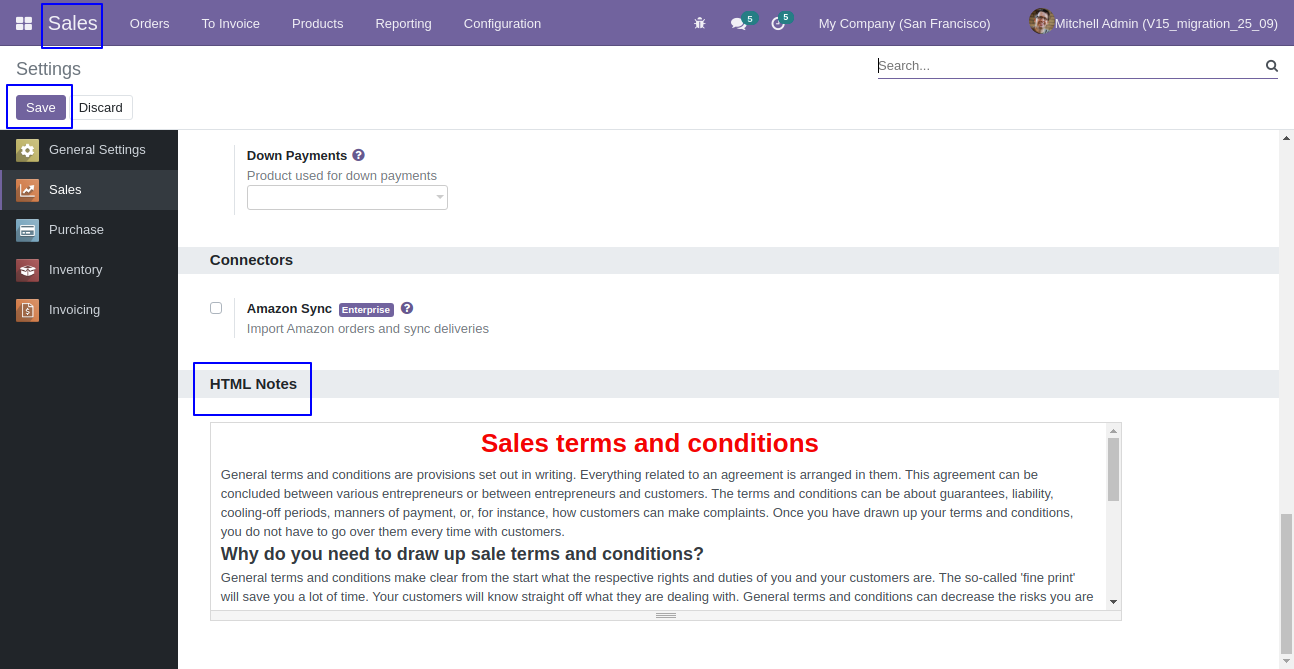The height and width of the screenshot is (669, 1294).
Task: Open the To Invoice menu
Action: coord(231,23)
